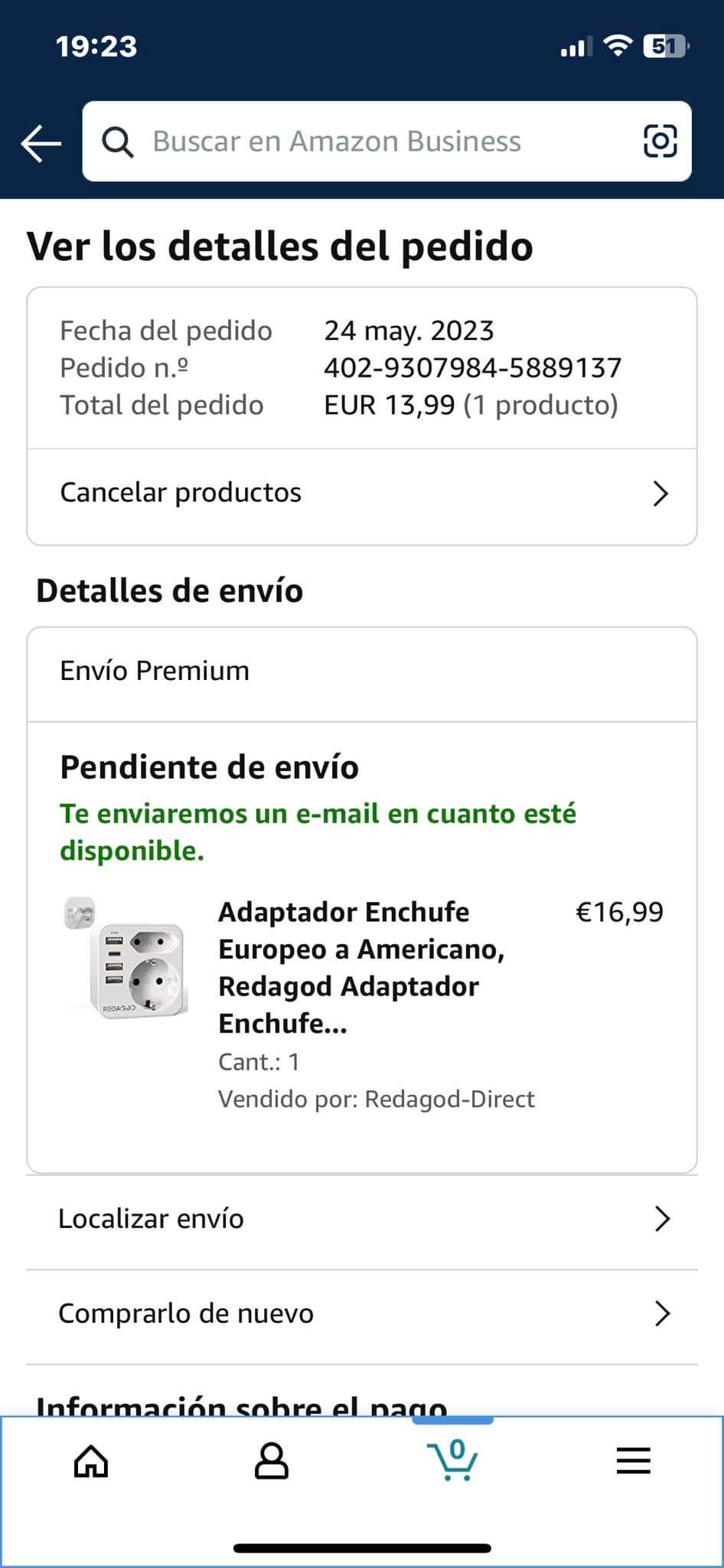This screenshot has width=724, height=1568.
Task: Open the account profile icon
Action: coord(271,1461)
